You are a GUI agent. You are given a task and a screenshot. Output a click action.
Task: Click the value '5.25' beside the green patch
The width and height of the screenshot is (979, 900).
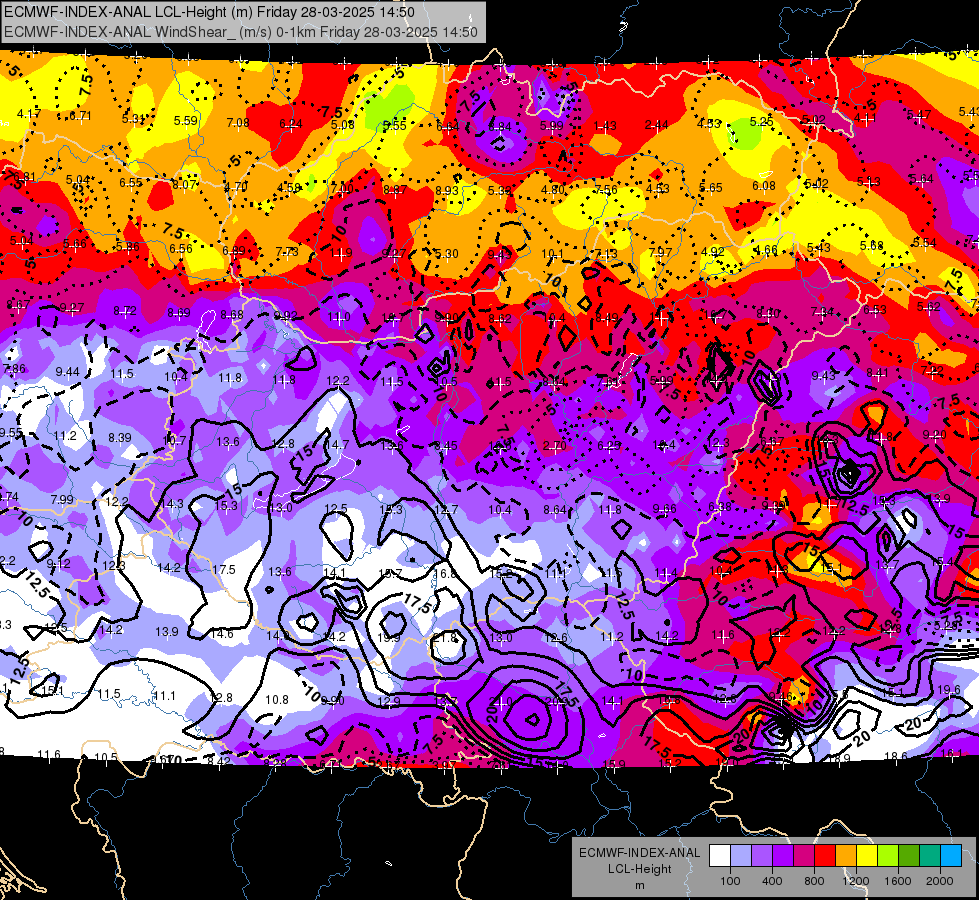[x=762, y=122]
